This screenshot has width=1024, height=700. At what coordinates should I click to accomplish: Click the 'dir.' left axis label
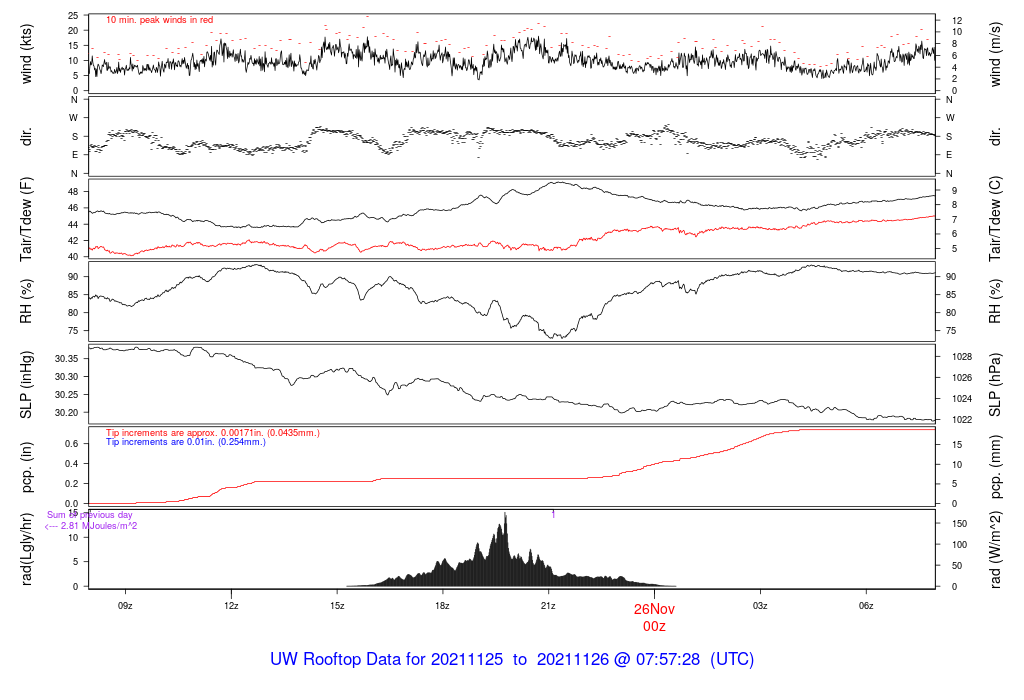coord(26,137)
